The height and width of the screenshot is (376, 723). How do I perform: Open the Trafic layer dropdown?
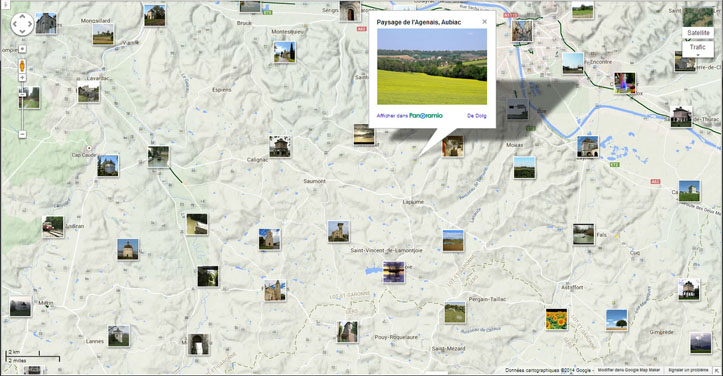[698, 48]
